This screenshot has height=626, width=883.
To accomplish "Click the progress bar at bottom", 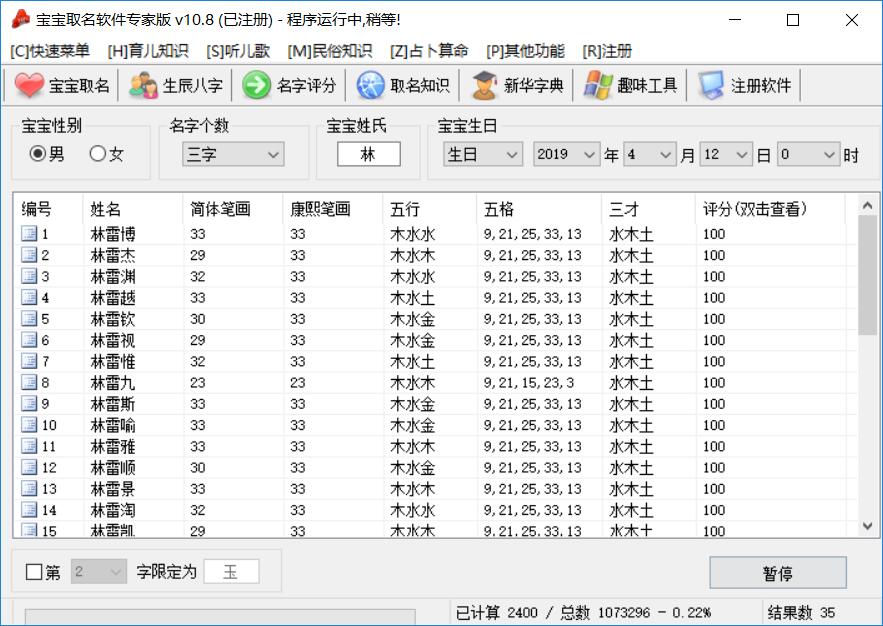I will (220, 616).
